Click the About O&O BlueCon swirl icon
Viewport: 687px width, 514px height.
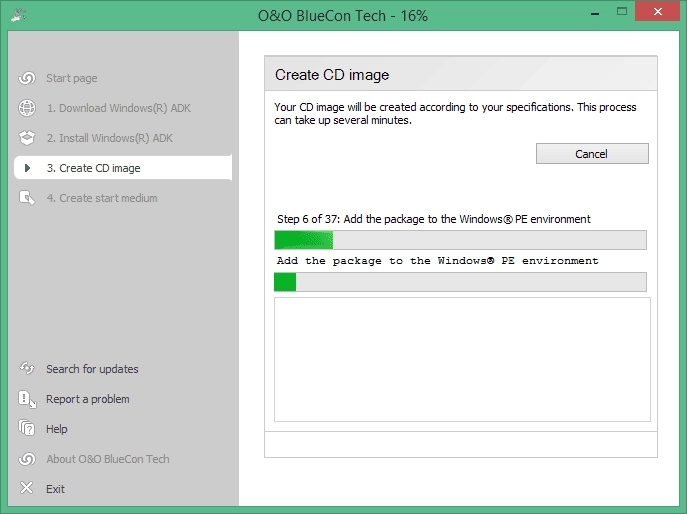[x=27, y=459]
